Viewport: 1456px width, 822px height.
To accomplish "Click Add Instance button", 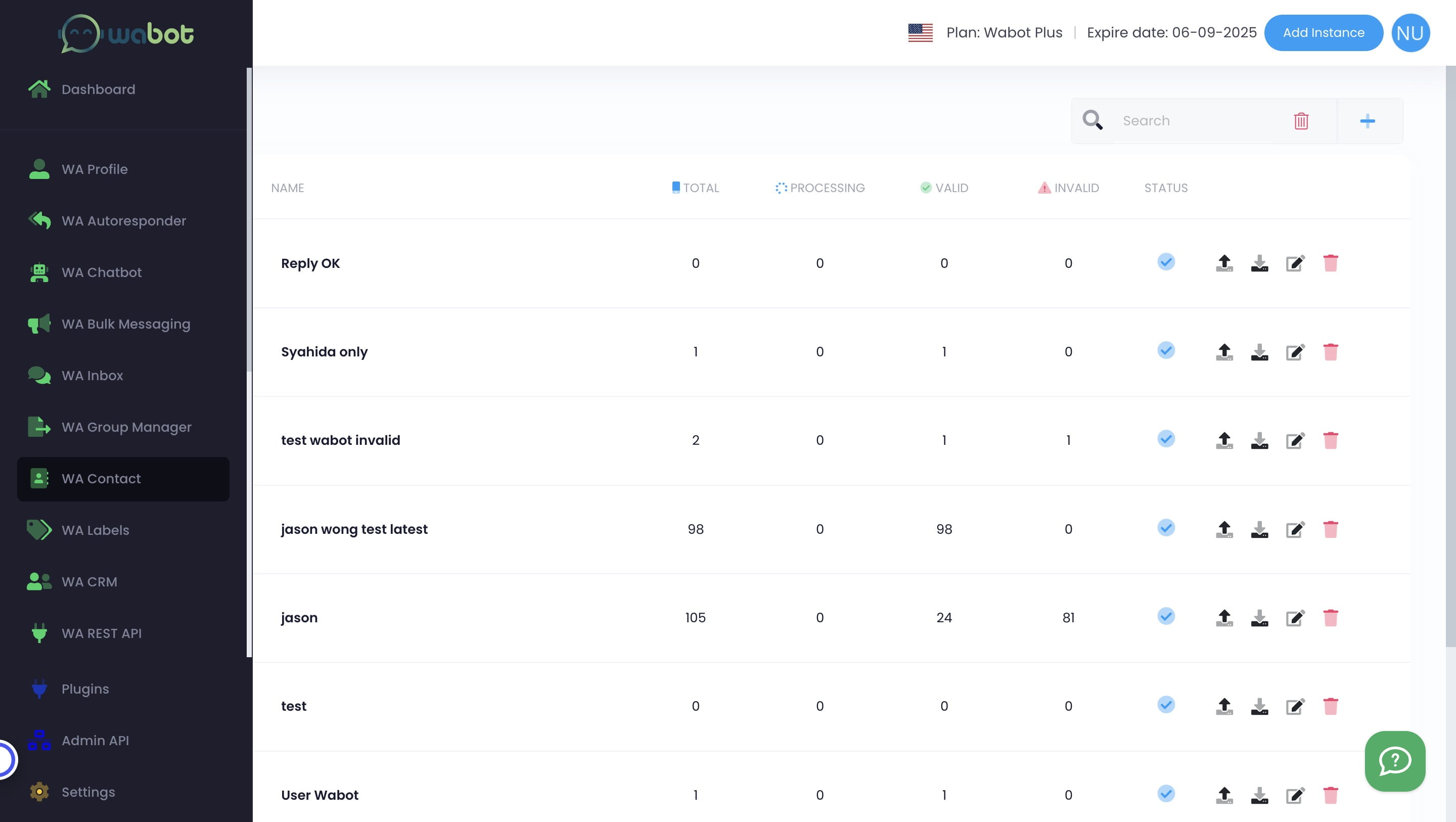I will pyautogui.click(x=1323, y=32).
